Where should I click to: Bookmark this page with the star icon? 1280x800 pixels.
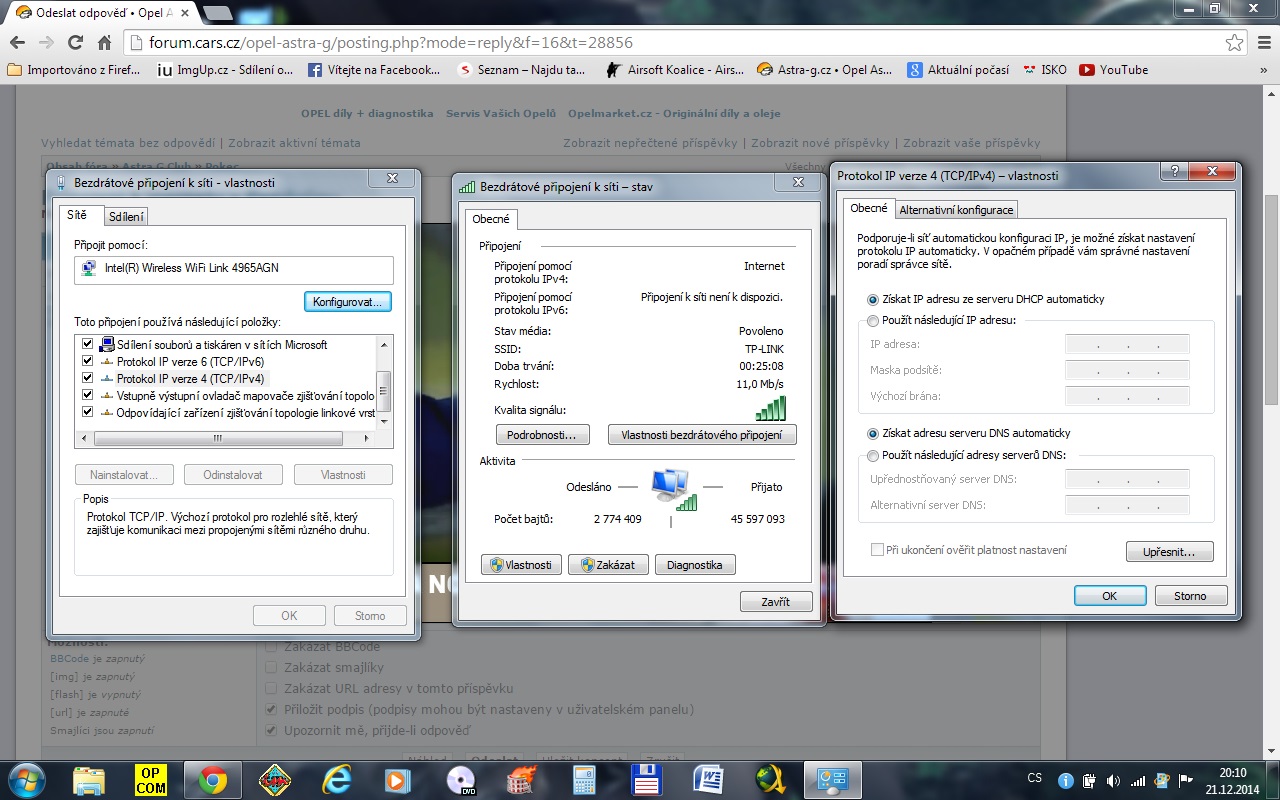point(1234,43)
